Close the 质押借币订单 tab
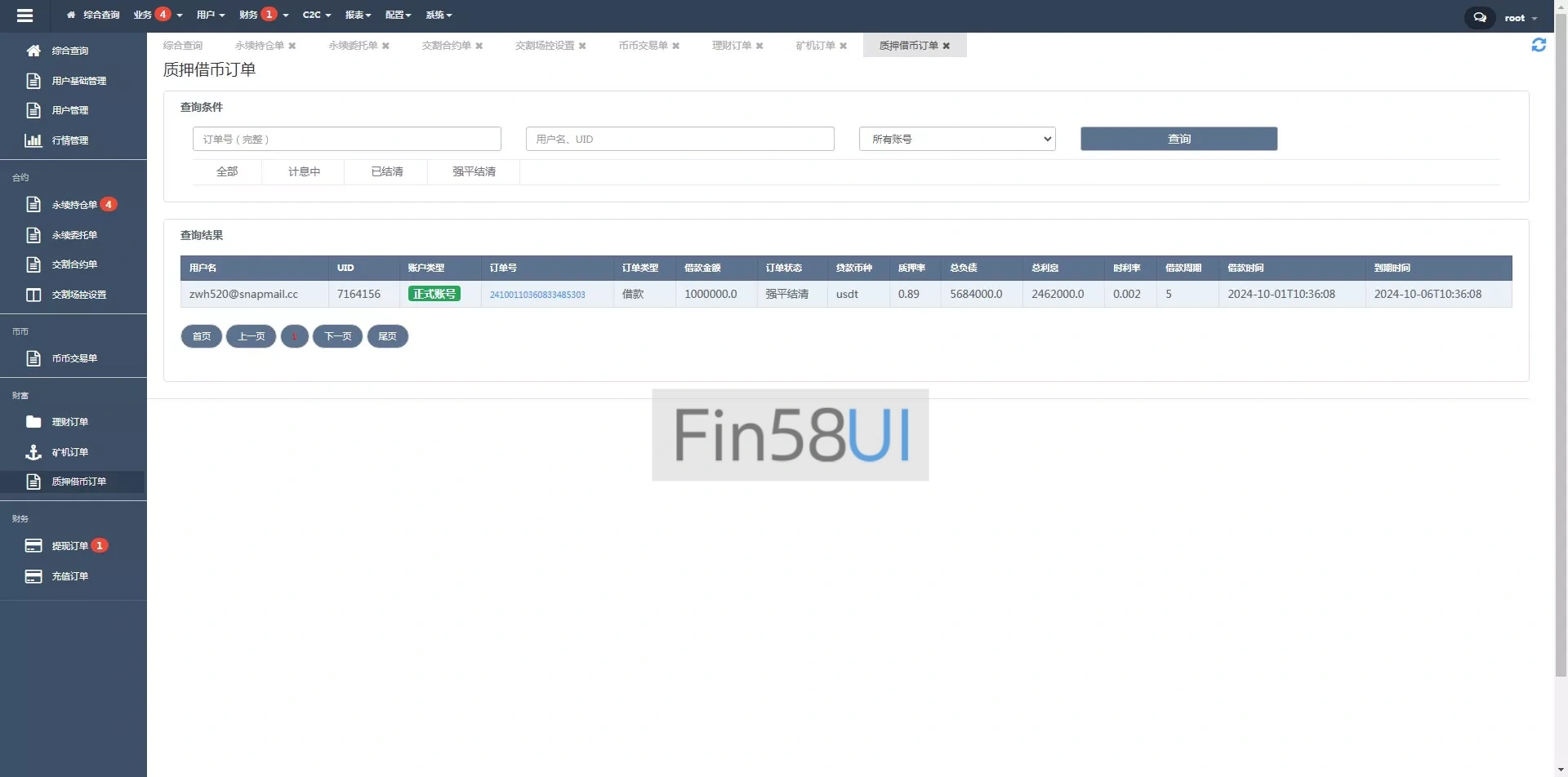The width and height of the screenshot is (1568, 777). pos(947,46)
